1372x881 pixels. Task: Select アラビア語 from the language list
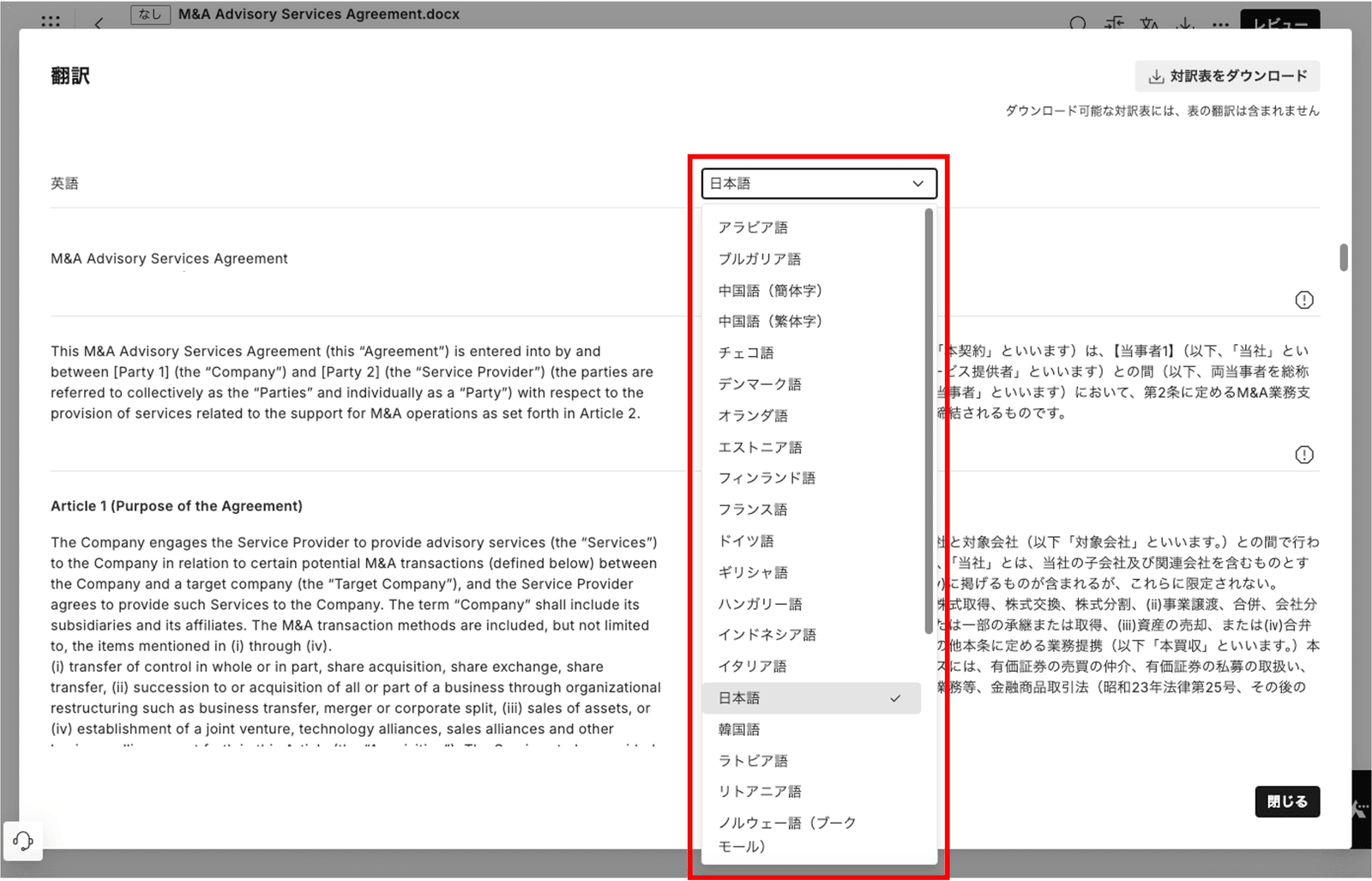pos(753,227)
